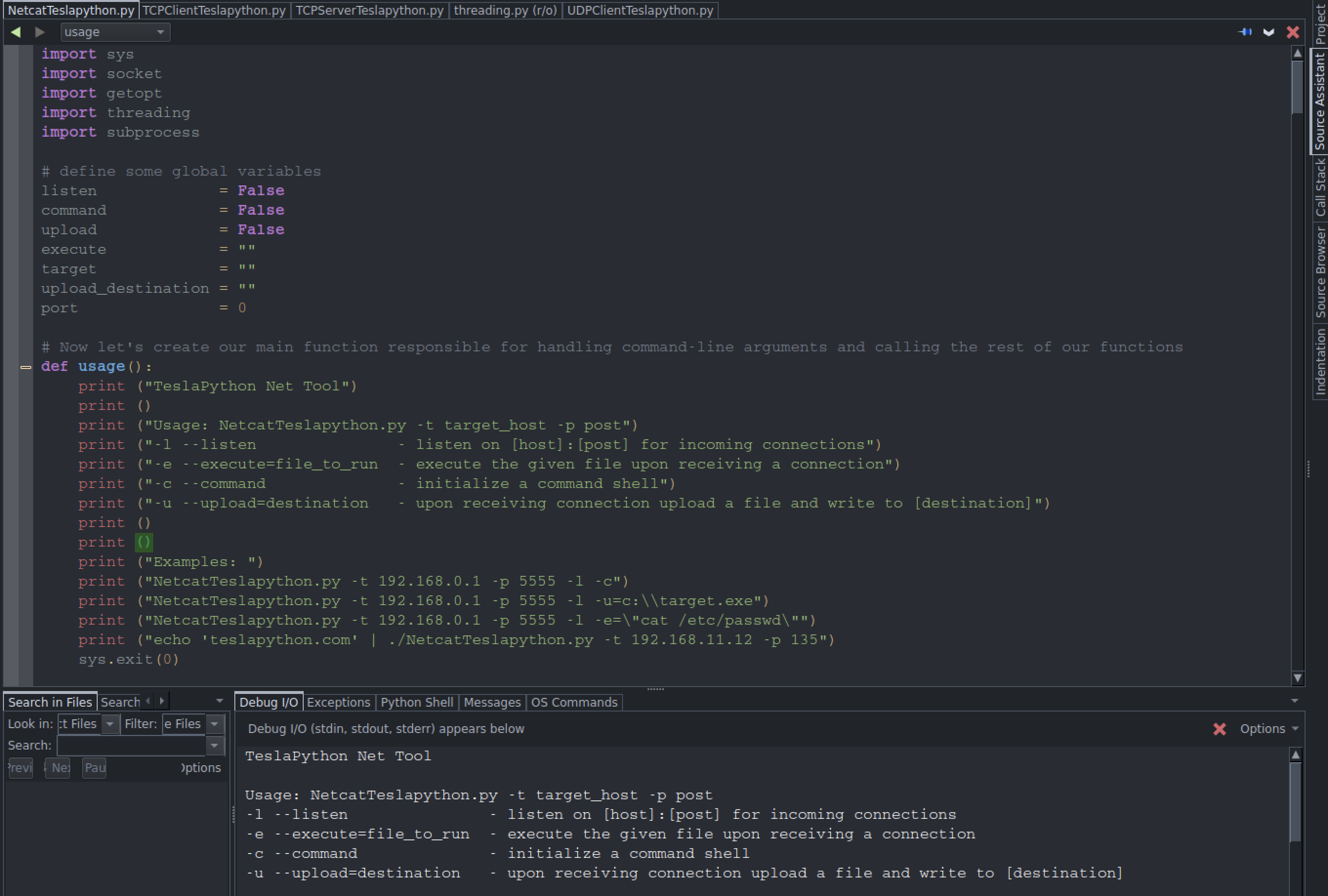Open the Call Stack side tab
This screenshot has width=1328, height=896.
coord(1320,188)
